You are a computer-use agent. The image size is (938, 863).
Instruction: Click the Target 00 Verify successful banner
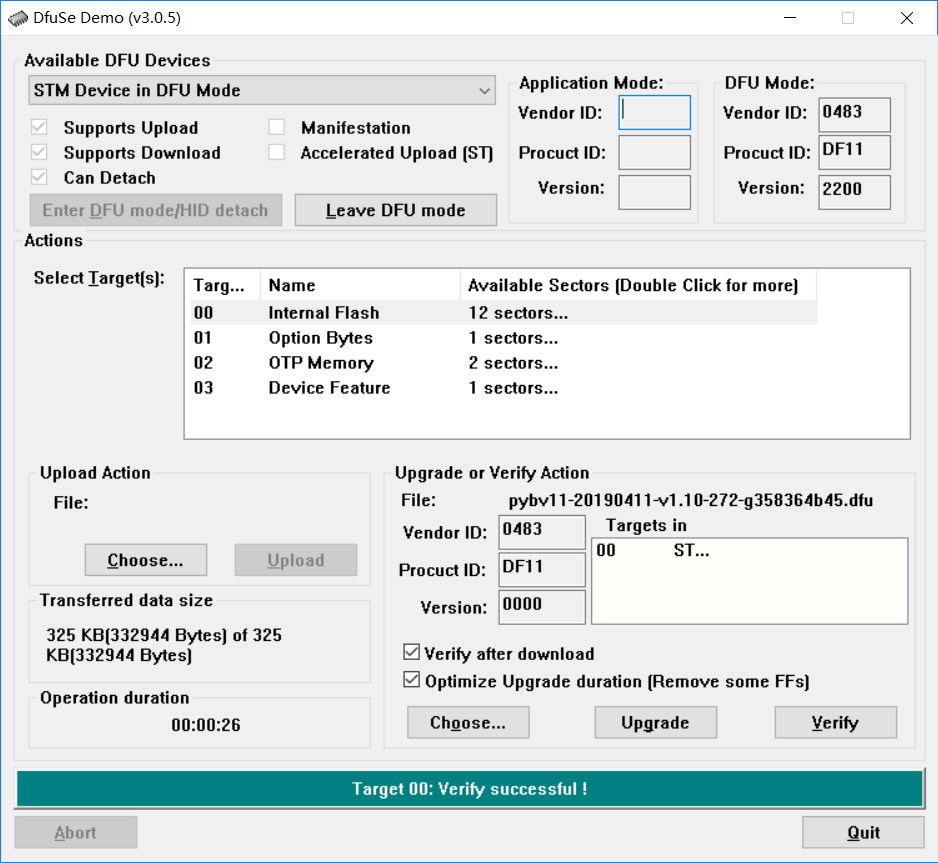click(469, 788)
